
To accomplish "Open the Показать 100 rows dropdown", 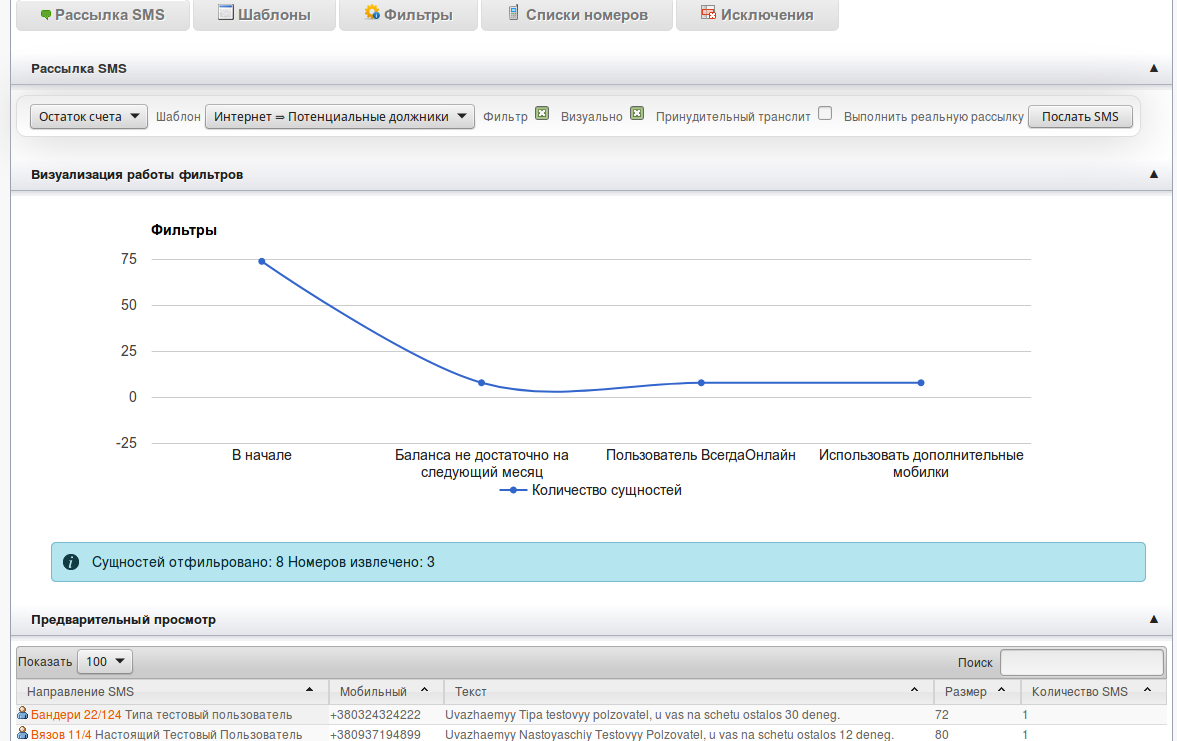I will click(x=105, y=661).
